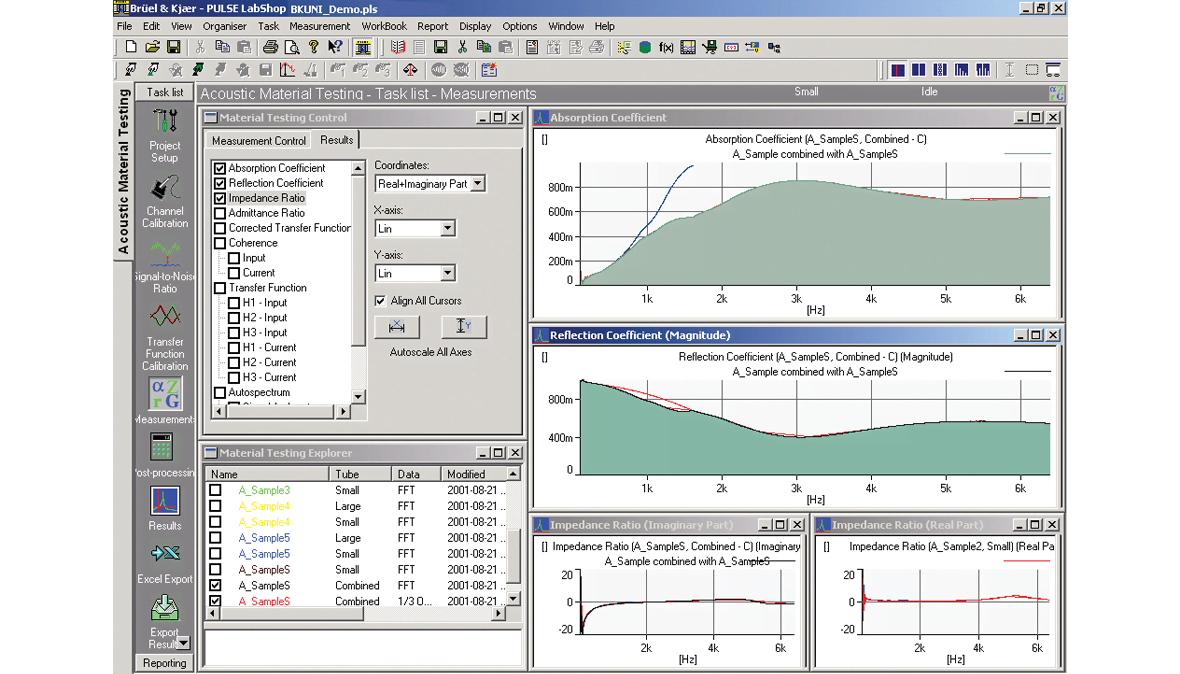Select the Signal-to-Noise Ratio task

click(165, 256)
